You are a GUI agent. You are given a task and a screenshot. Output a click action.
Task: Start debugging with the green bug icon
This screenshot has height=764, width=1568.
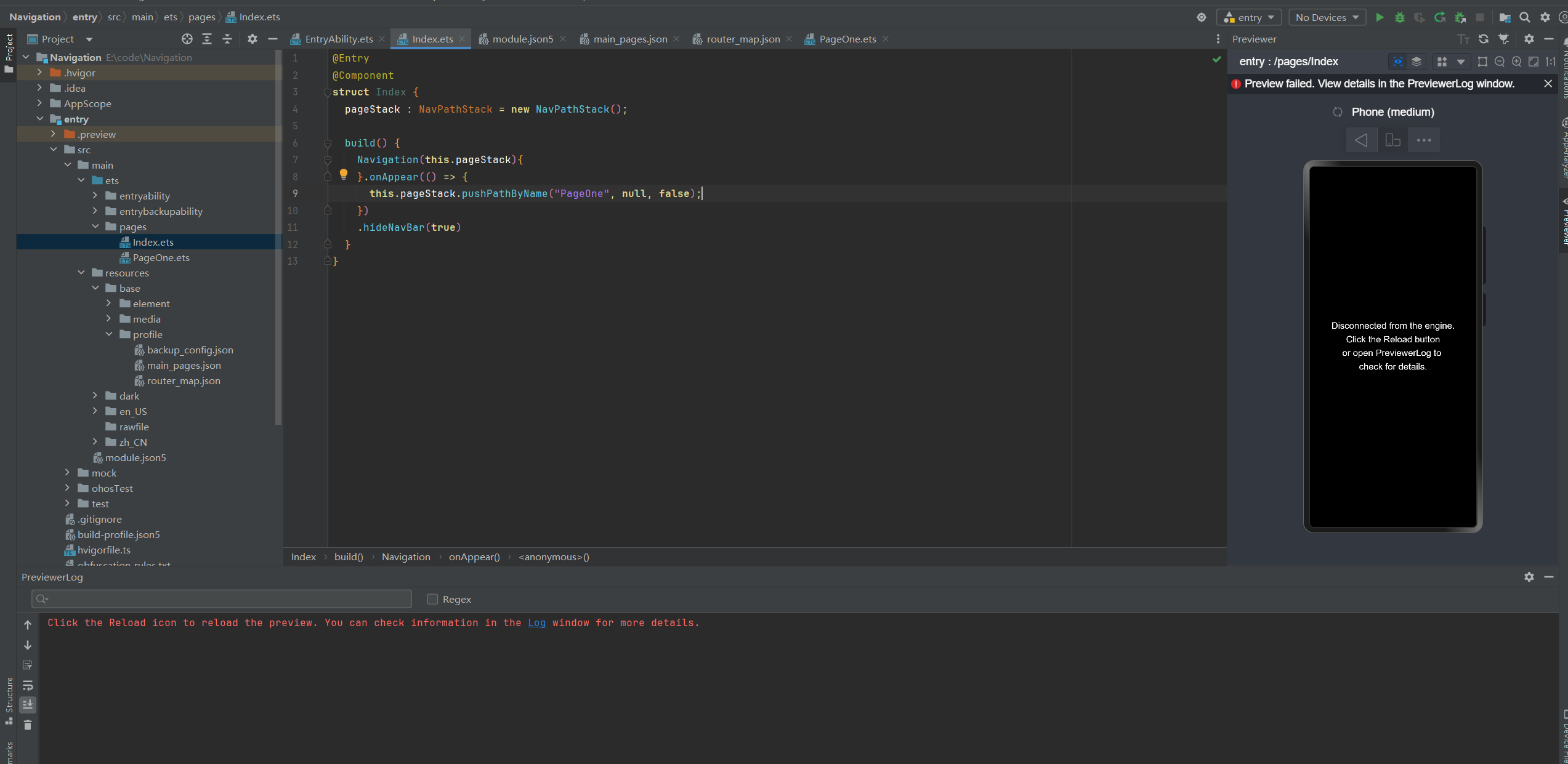coord(1400,17)
